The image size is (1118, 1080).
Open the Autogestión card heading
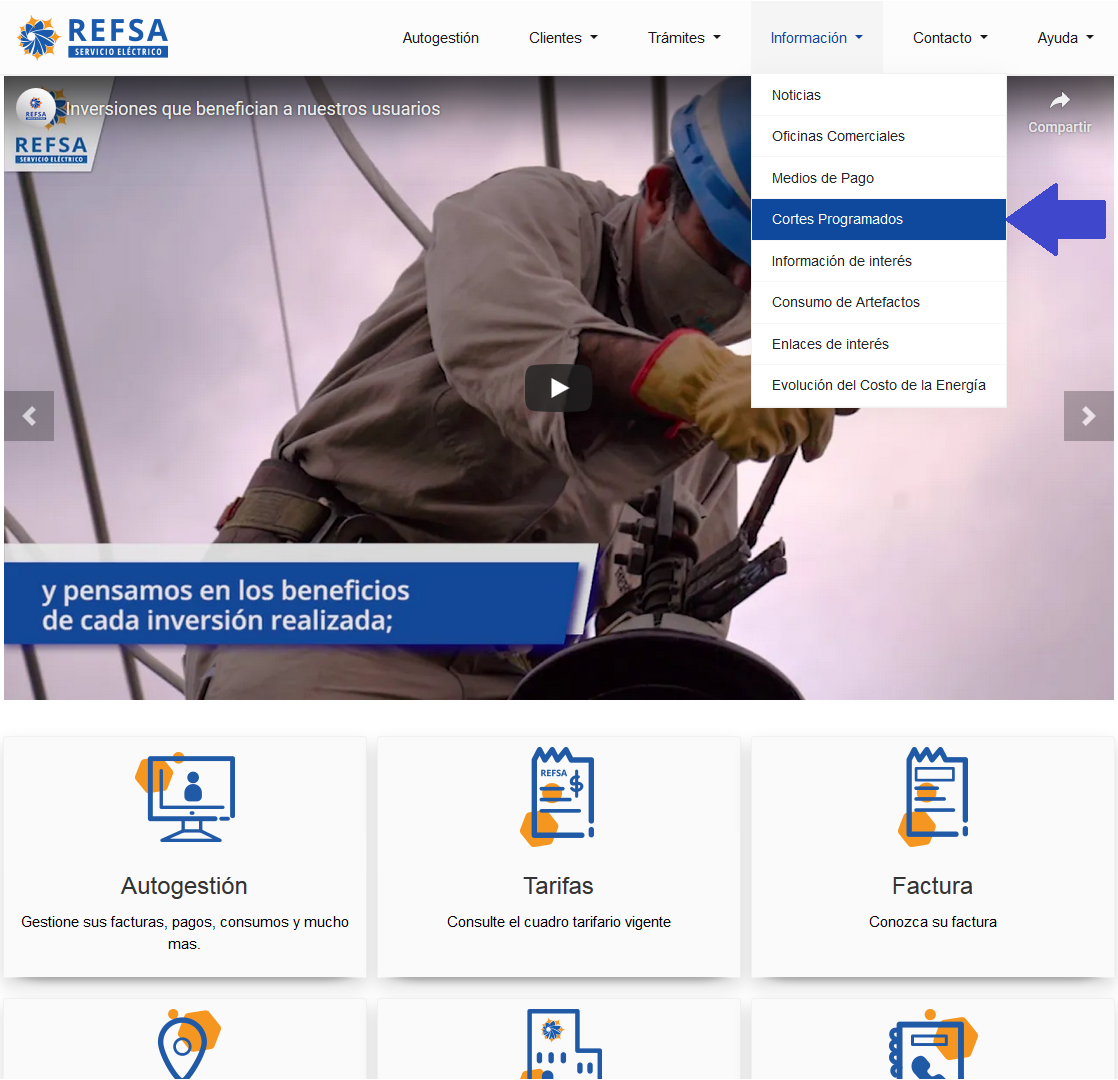tap(184, 886)
